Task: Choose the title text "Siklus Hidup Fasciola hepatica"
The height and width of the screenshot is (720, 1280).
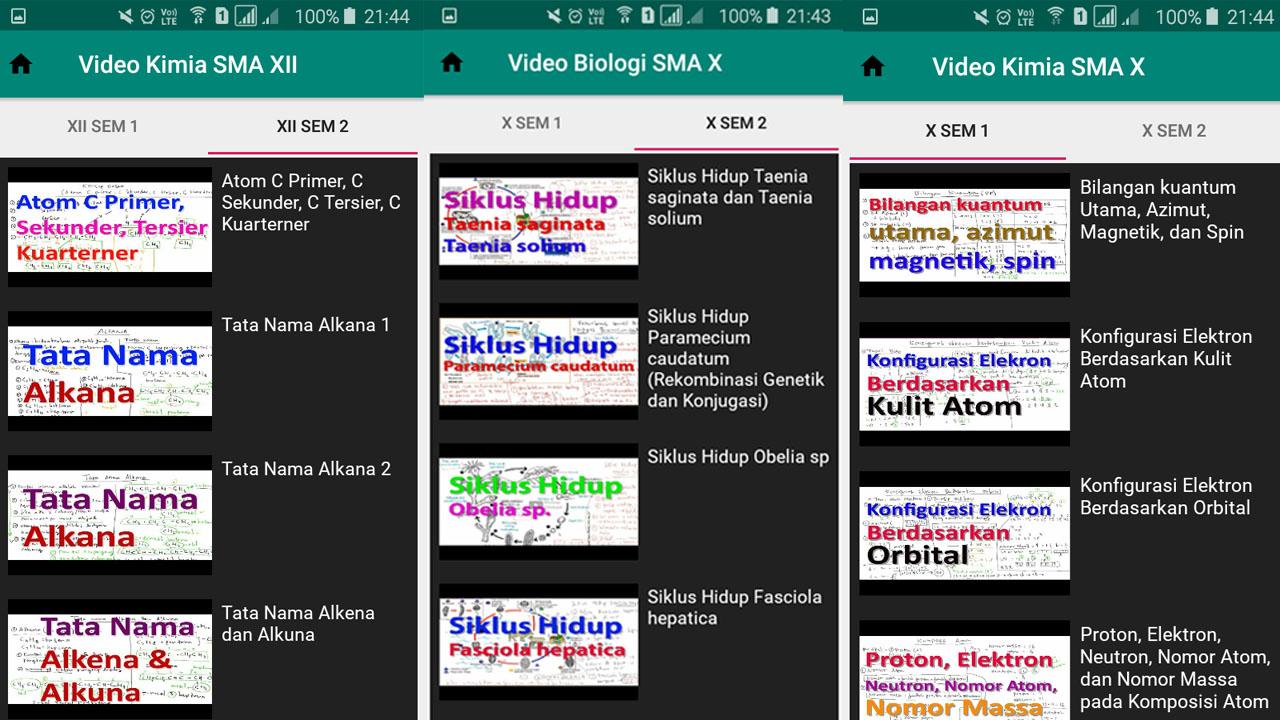Action: point(734,607)
